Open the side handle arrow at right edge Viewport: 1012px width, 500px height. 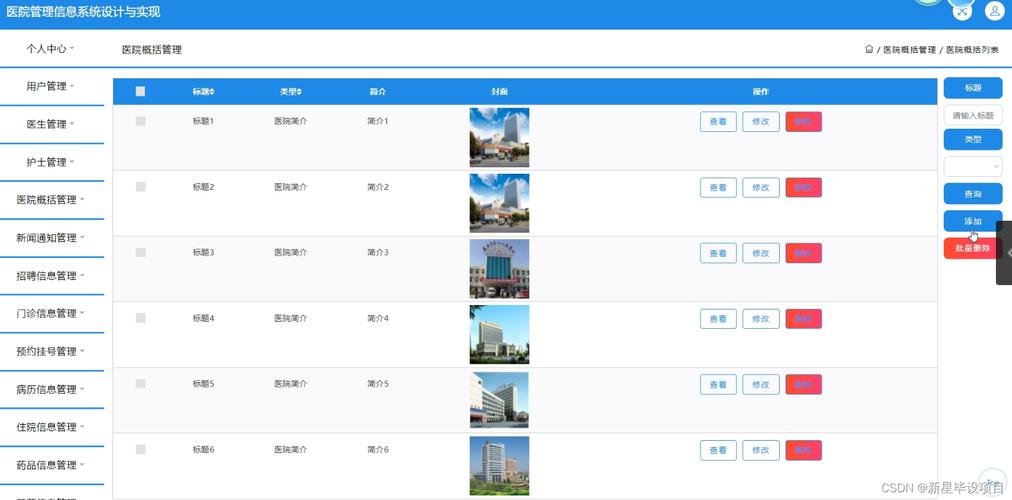(x=1007, y=253)
